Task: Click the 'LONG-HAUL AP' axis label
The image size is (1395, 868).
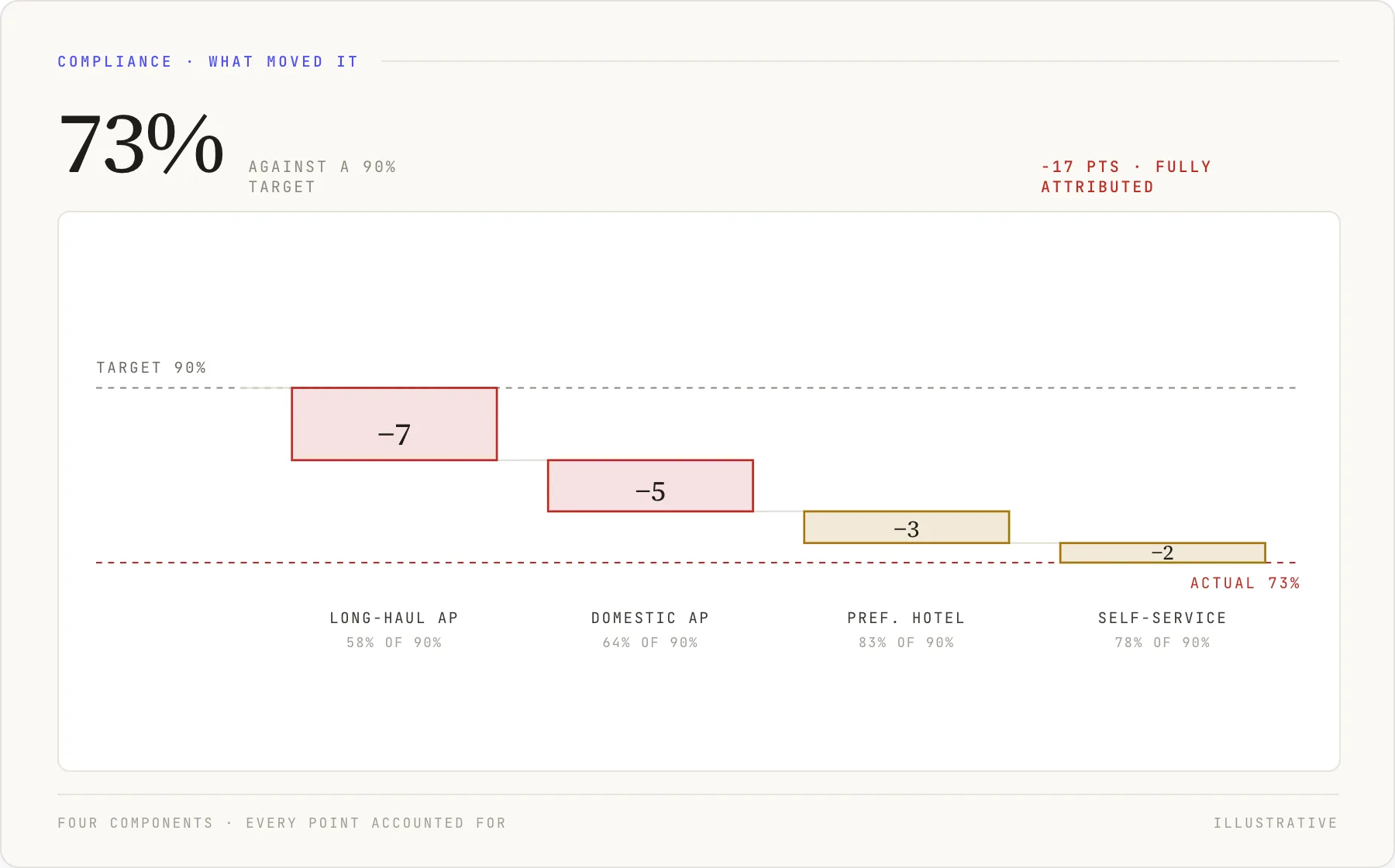Action: click(394, 618)
